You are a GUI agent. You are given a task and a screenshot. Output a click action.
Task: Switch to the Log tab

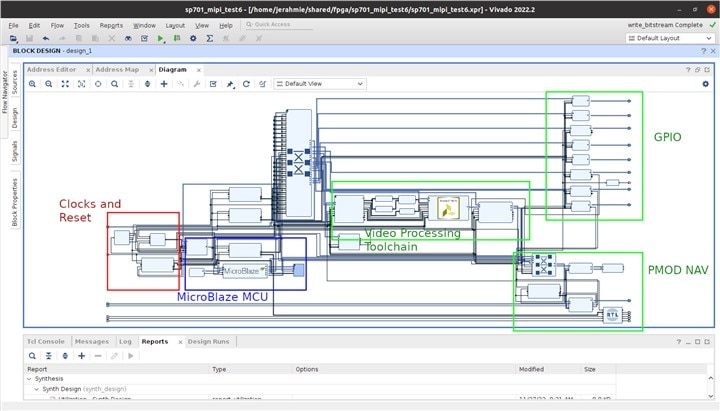click(125, 342)
